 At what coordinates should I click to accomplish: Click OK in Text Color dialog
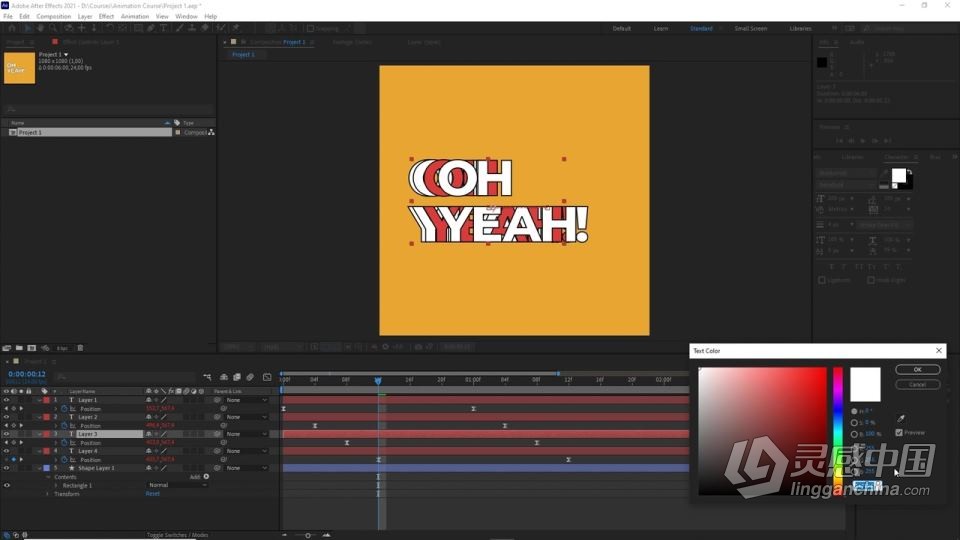click(x=917, y=369)
